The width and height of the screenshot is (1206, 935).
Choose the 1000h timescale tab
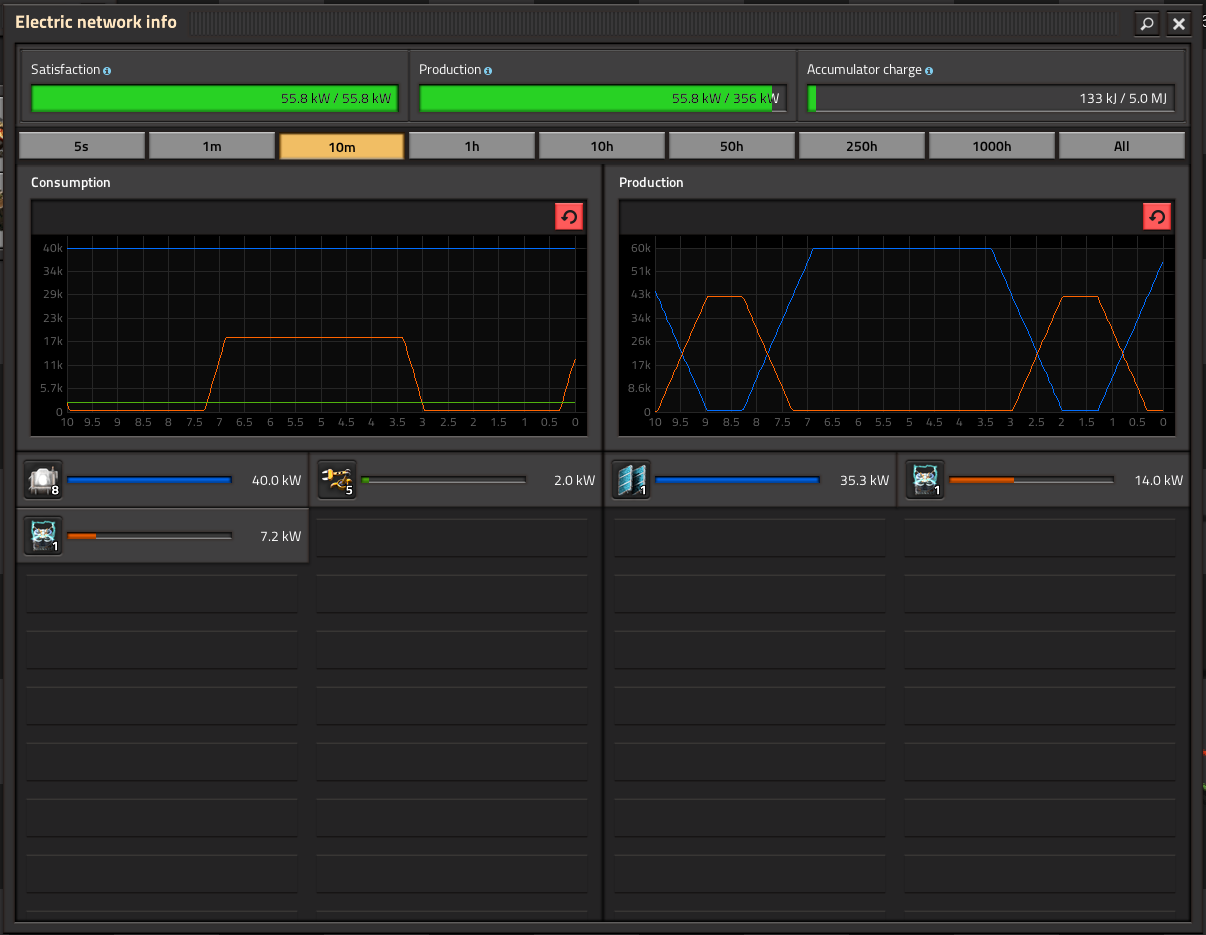point(991,146)
